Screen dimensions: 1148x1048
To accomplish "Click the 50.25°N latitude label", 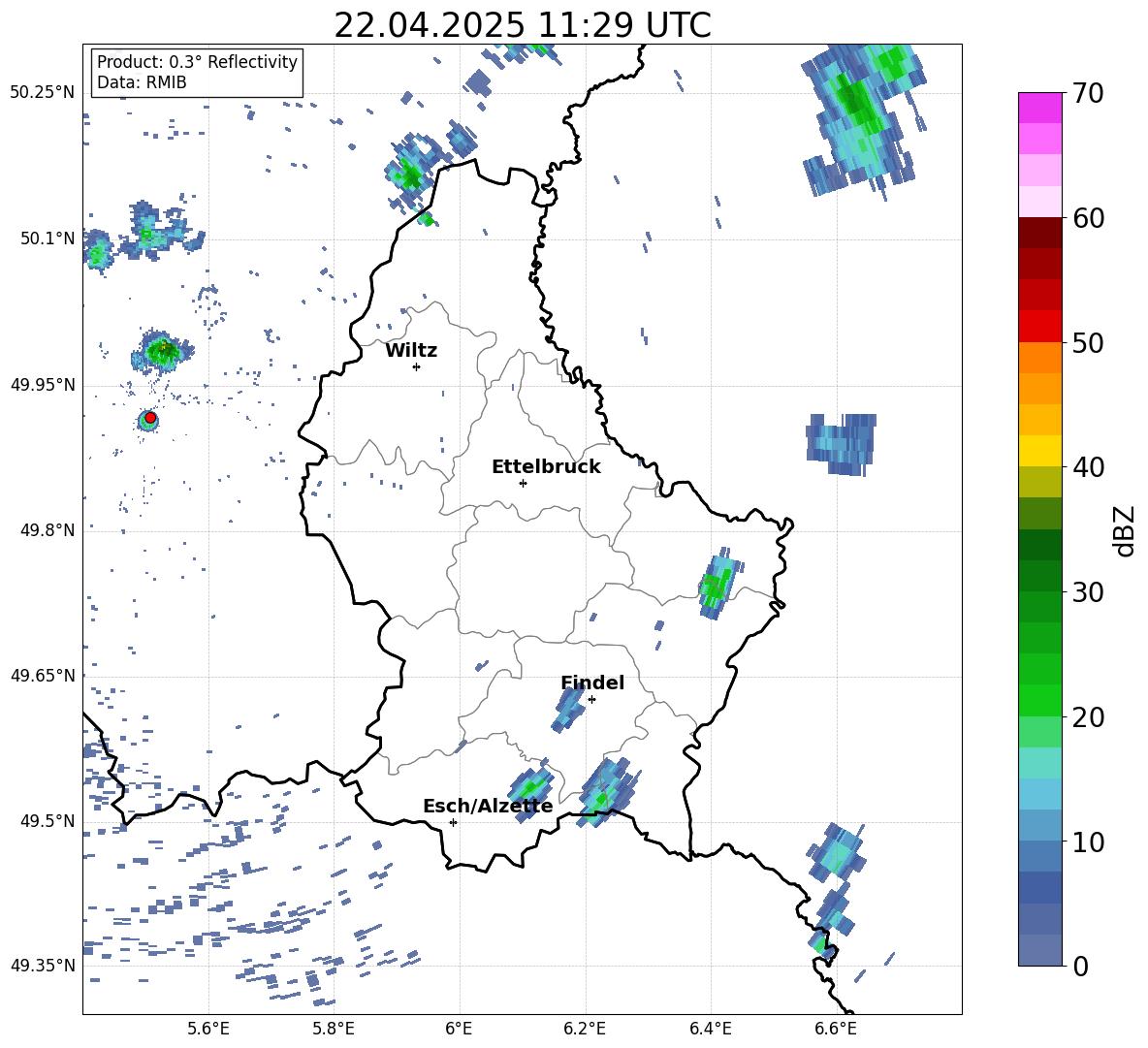I will [43, 93].
